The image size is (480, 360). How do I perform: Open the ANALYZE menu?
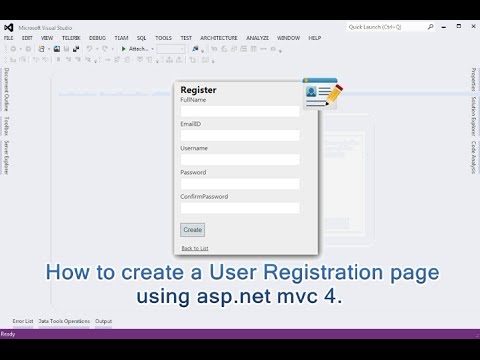pyautogui.click(x=257, y=38)
